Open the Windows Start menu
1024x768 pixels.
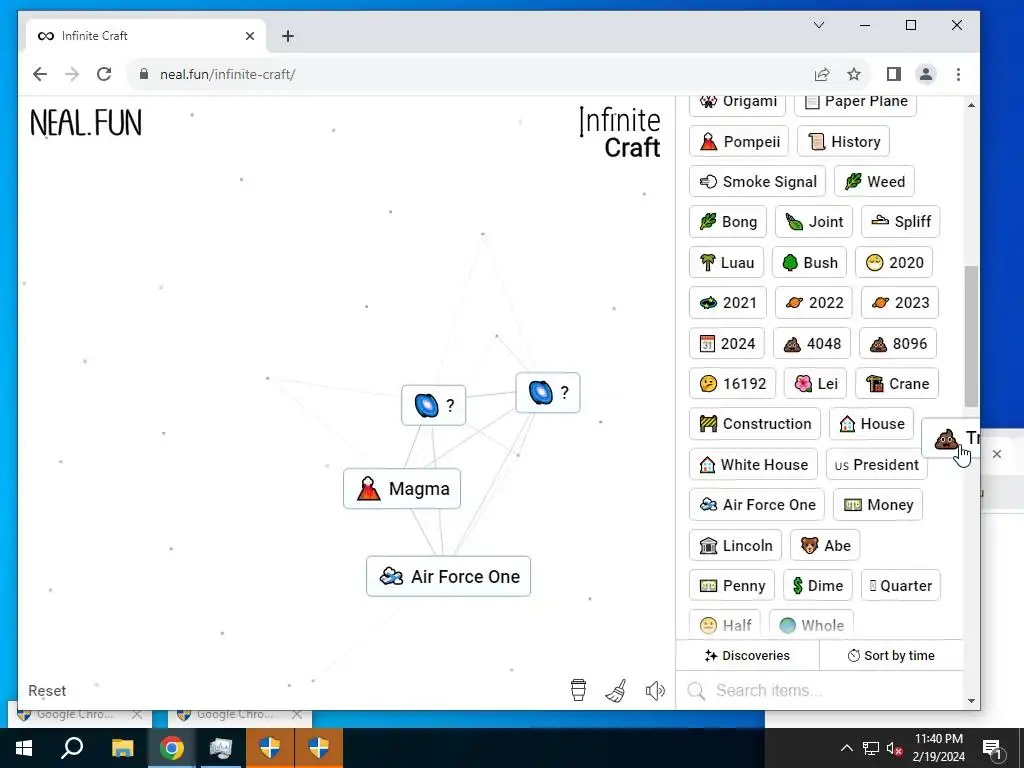click(x=24, y=748)
